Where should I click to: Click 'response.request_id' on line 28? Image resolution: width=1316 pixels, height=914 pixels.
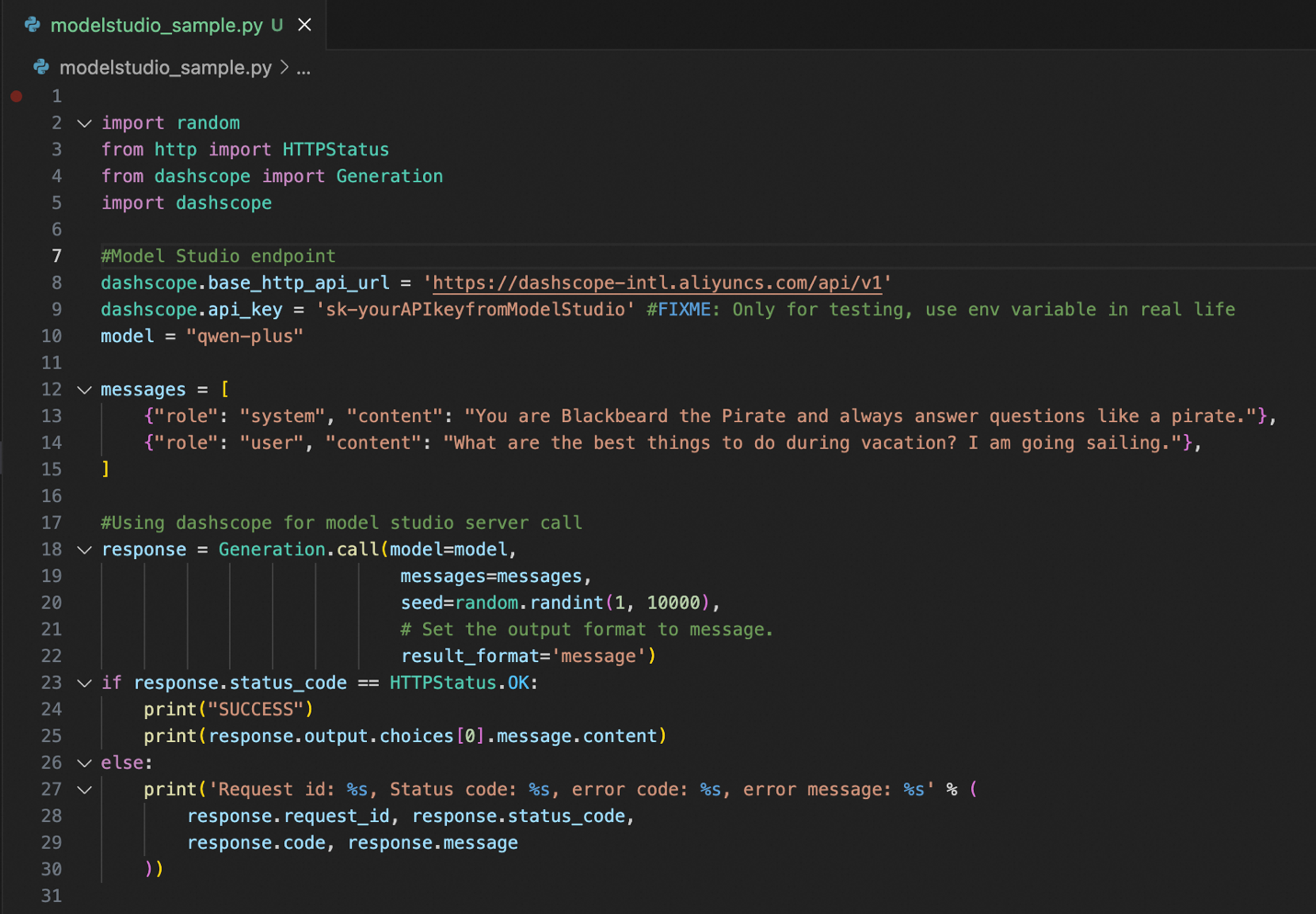pyautogui.click(x=288, y=816)
